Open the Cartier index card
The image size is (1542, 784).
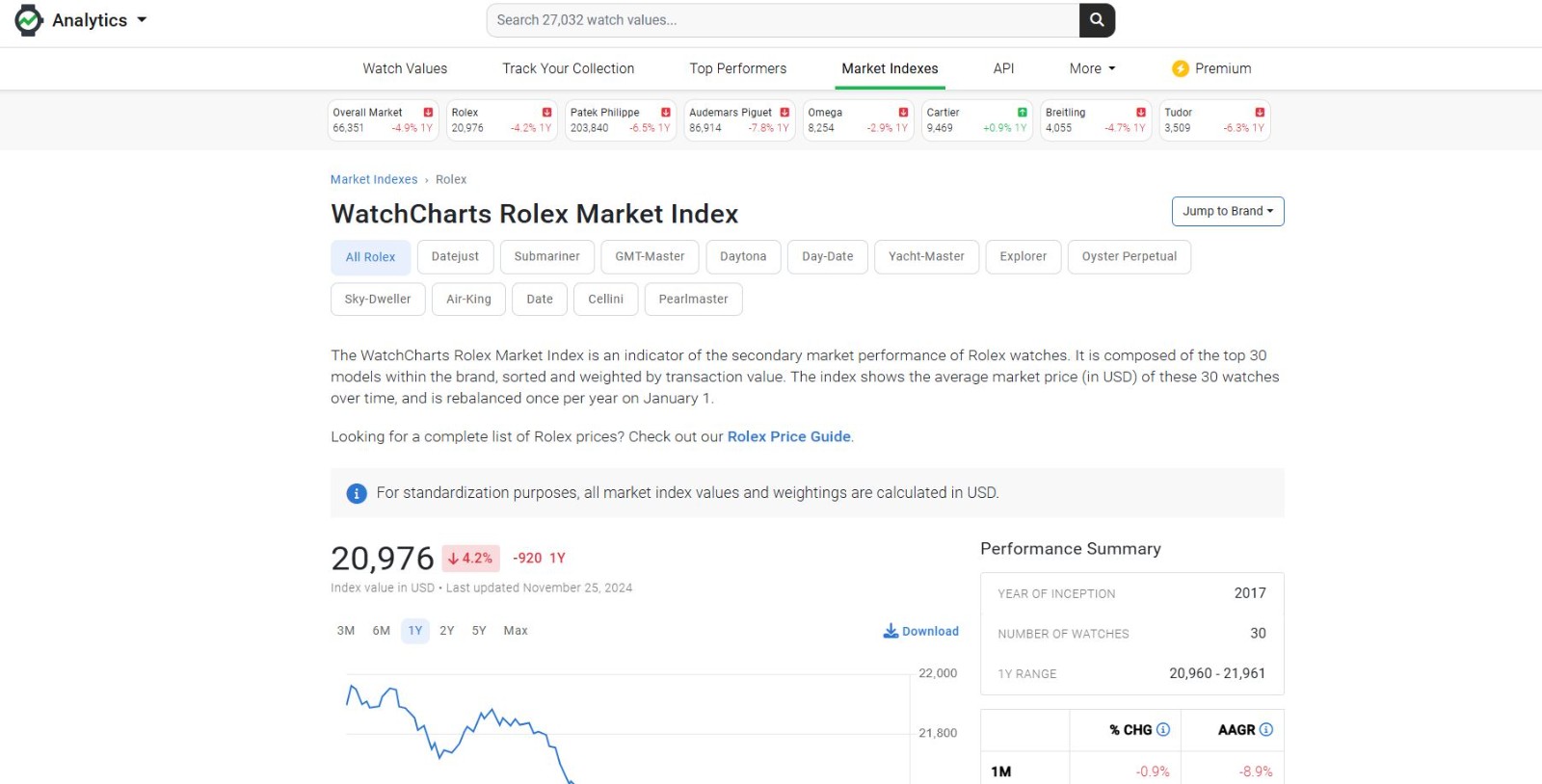click(977, 120)
